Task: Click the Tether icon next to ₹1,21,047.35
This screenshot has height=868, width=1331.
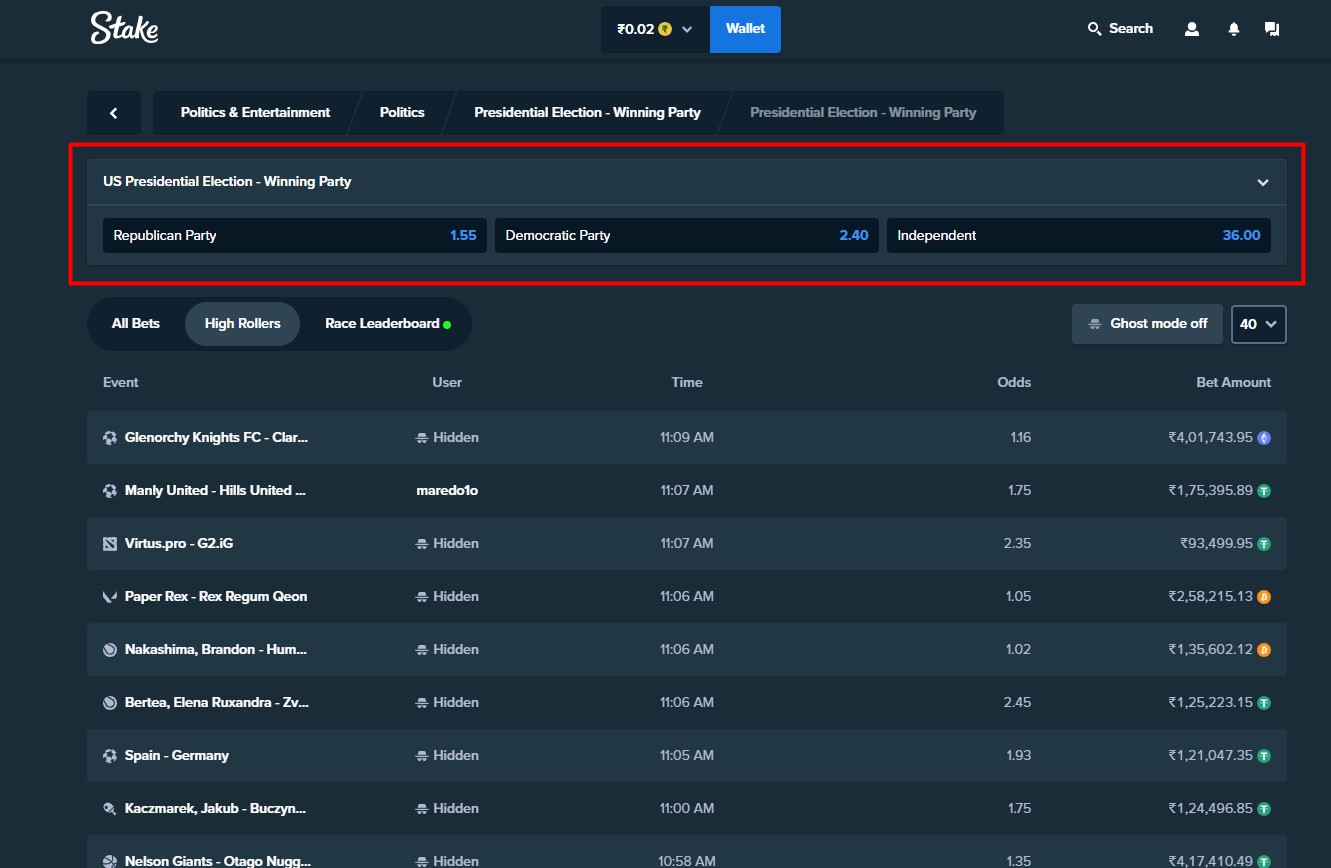Action: [x=1264, y=755]
